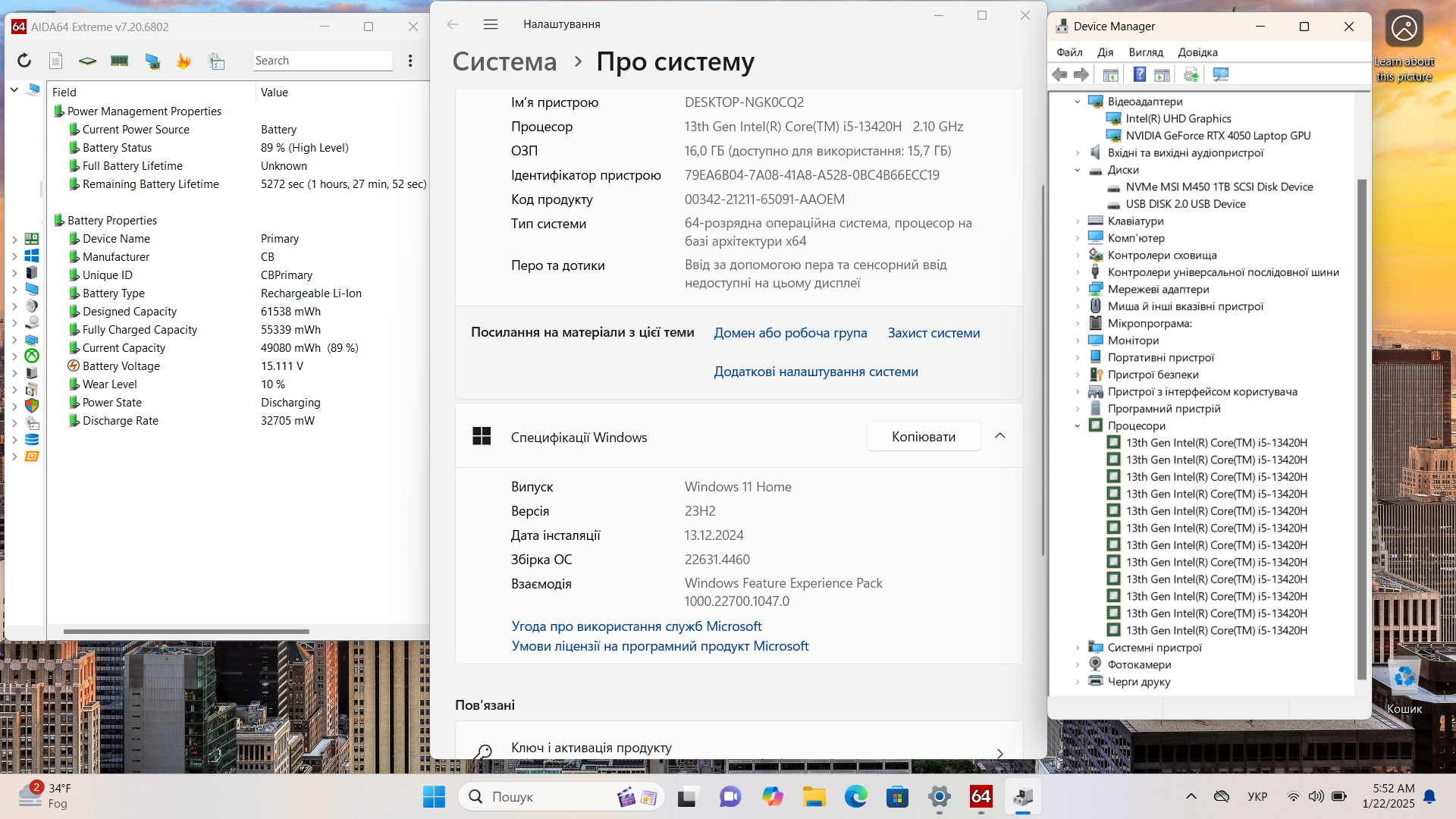1456x819 pixels.
Task: Click Device Manager scan for hardware changes icon
Action: click(1191, 74)
